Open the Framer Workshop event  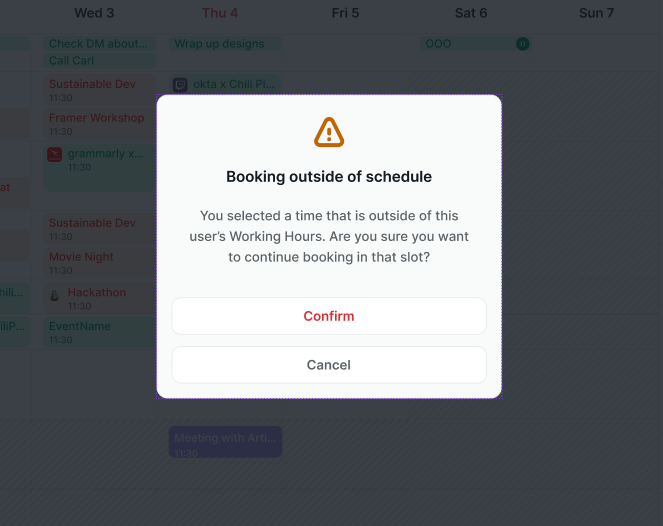[97, 123]
